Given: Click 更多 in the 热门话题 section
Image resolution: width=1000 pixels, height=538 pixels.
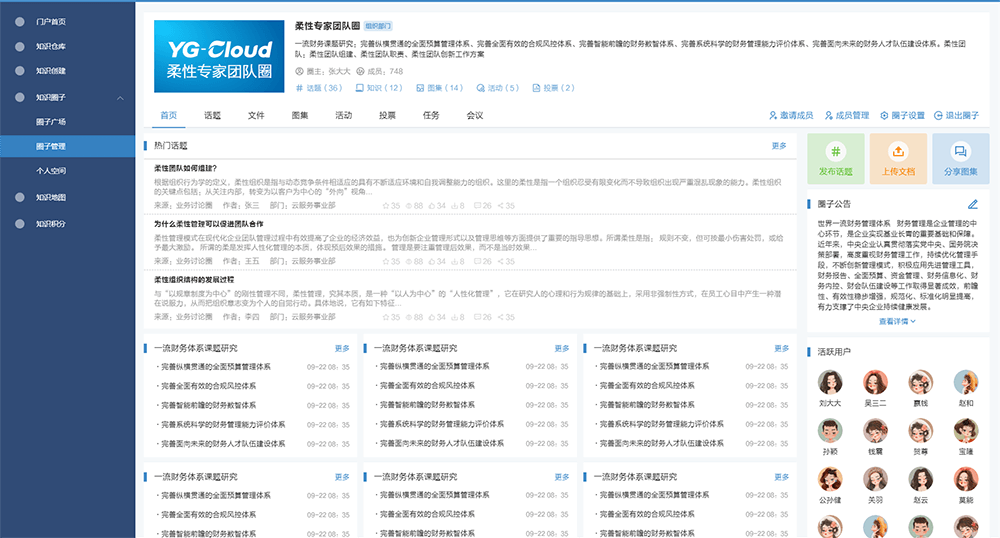Looking at the screenshot, I should (x=779, y=146).
